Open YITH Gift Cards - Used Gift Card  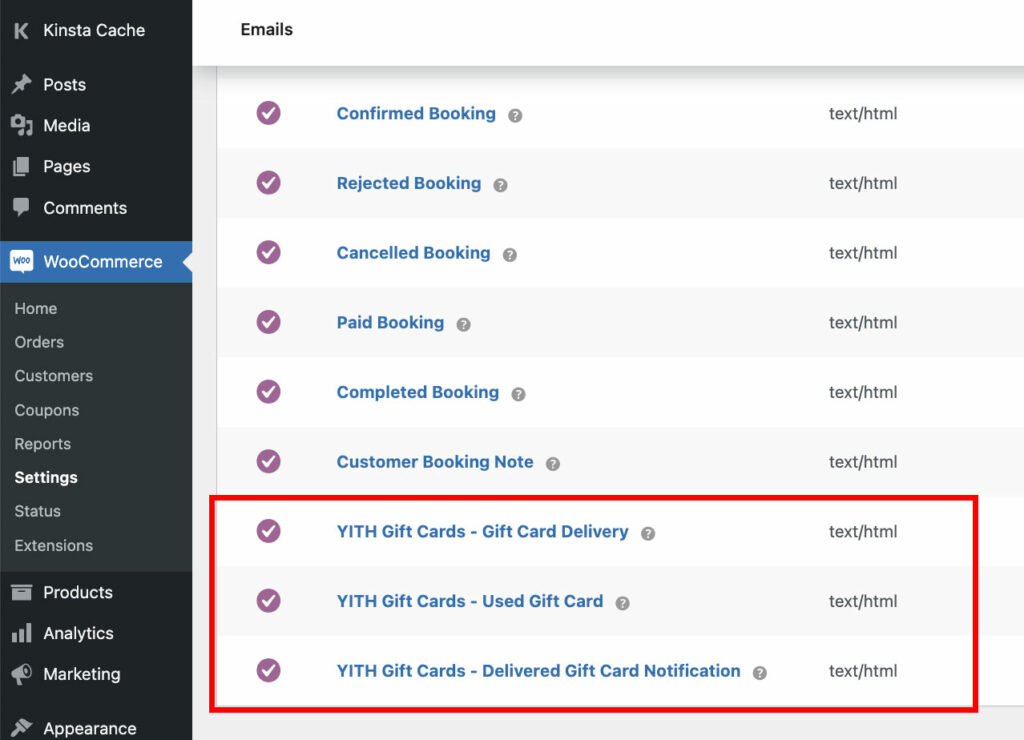pyautogui.click(x=470, y=602)
